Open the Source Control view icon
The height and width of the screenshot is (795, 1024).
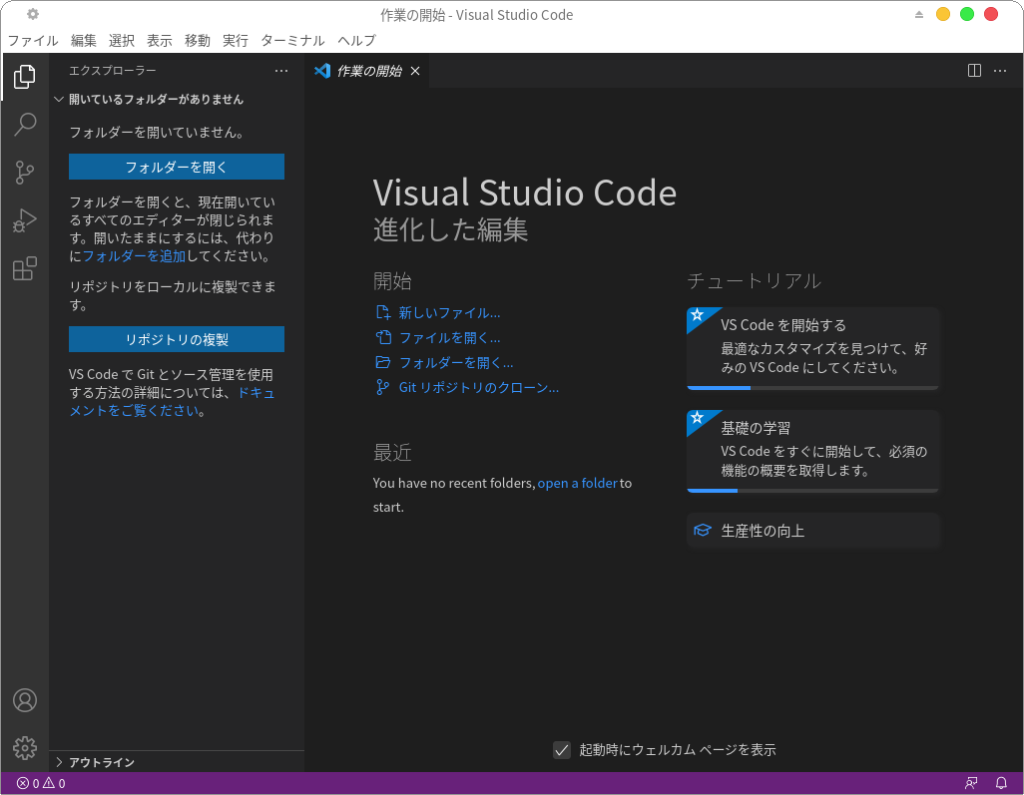(25, 173)
